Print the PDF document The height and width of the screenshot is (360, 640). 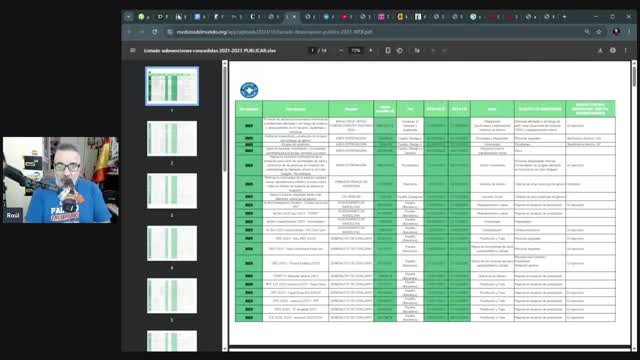pyautogui.click(x=613, y=51)
